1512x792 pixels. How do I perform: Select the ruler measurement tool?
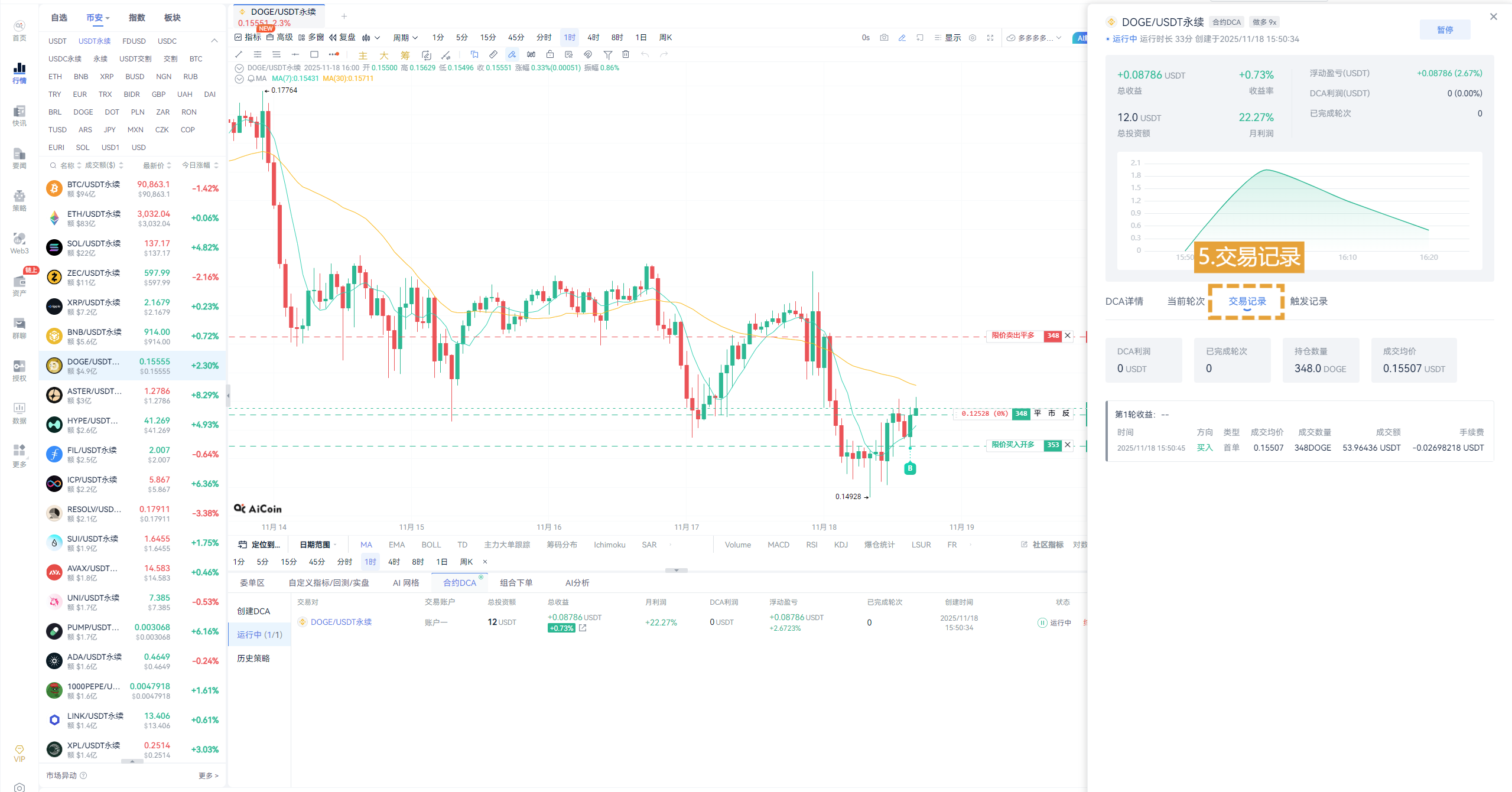[493, 54]
